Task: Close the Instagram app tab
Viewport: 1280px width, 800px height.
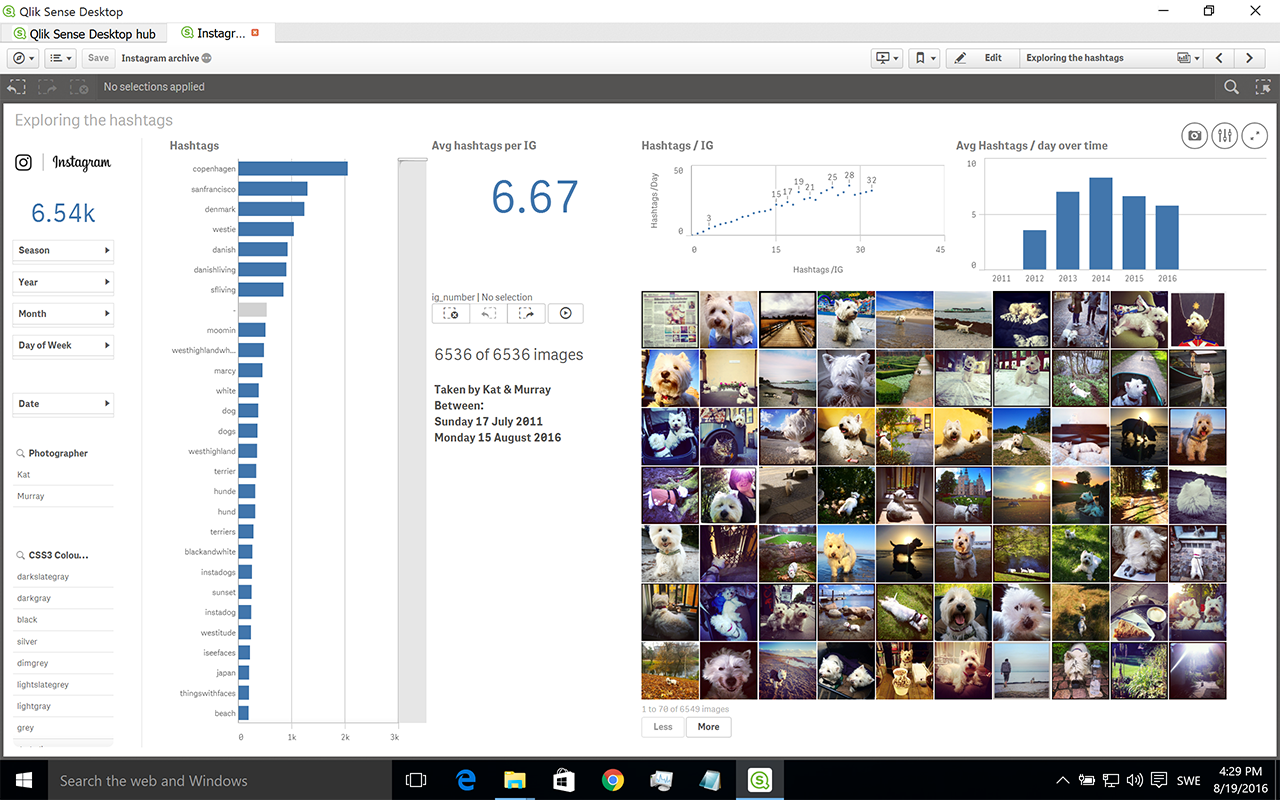Action: point(255,33)
